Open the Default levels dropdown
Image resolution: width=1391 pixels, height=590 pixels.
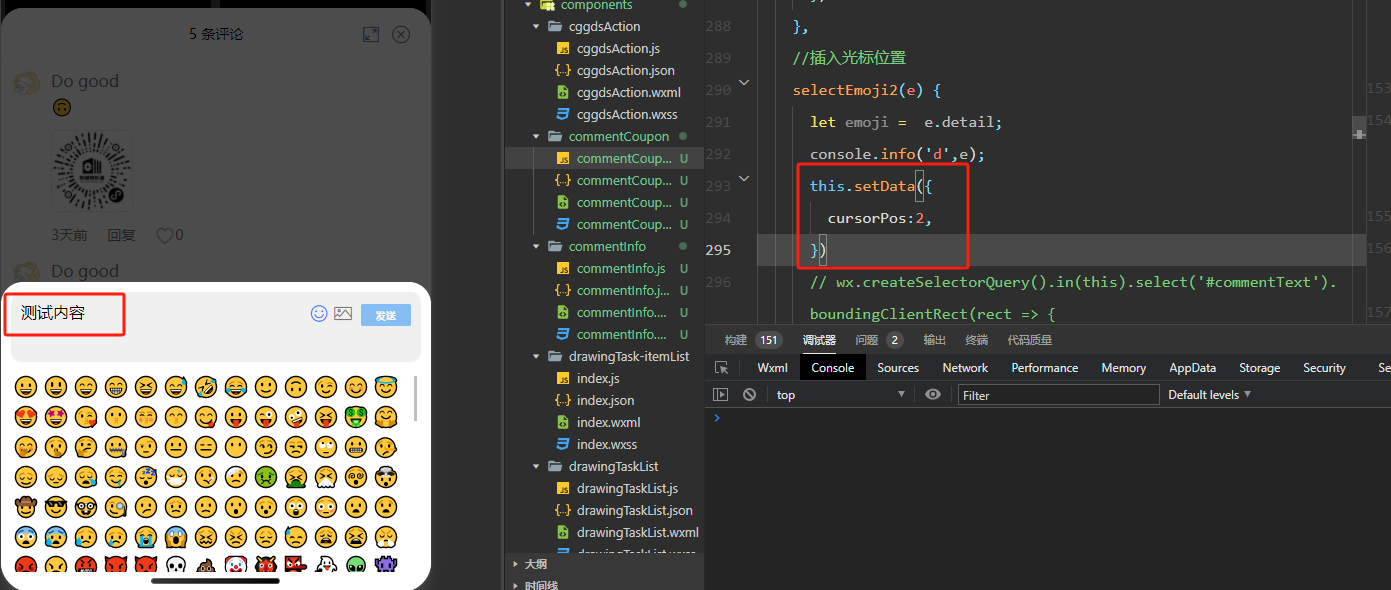[1210, 395]
